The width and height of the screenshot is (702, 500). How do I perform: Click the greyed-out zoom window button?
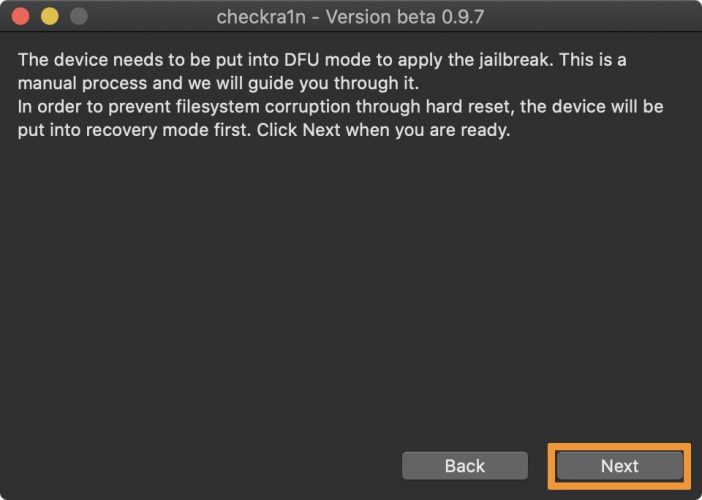[79, 17]
